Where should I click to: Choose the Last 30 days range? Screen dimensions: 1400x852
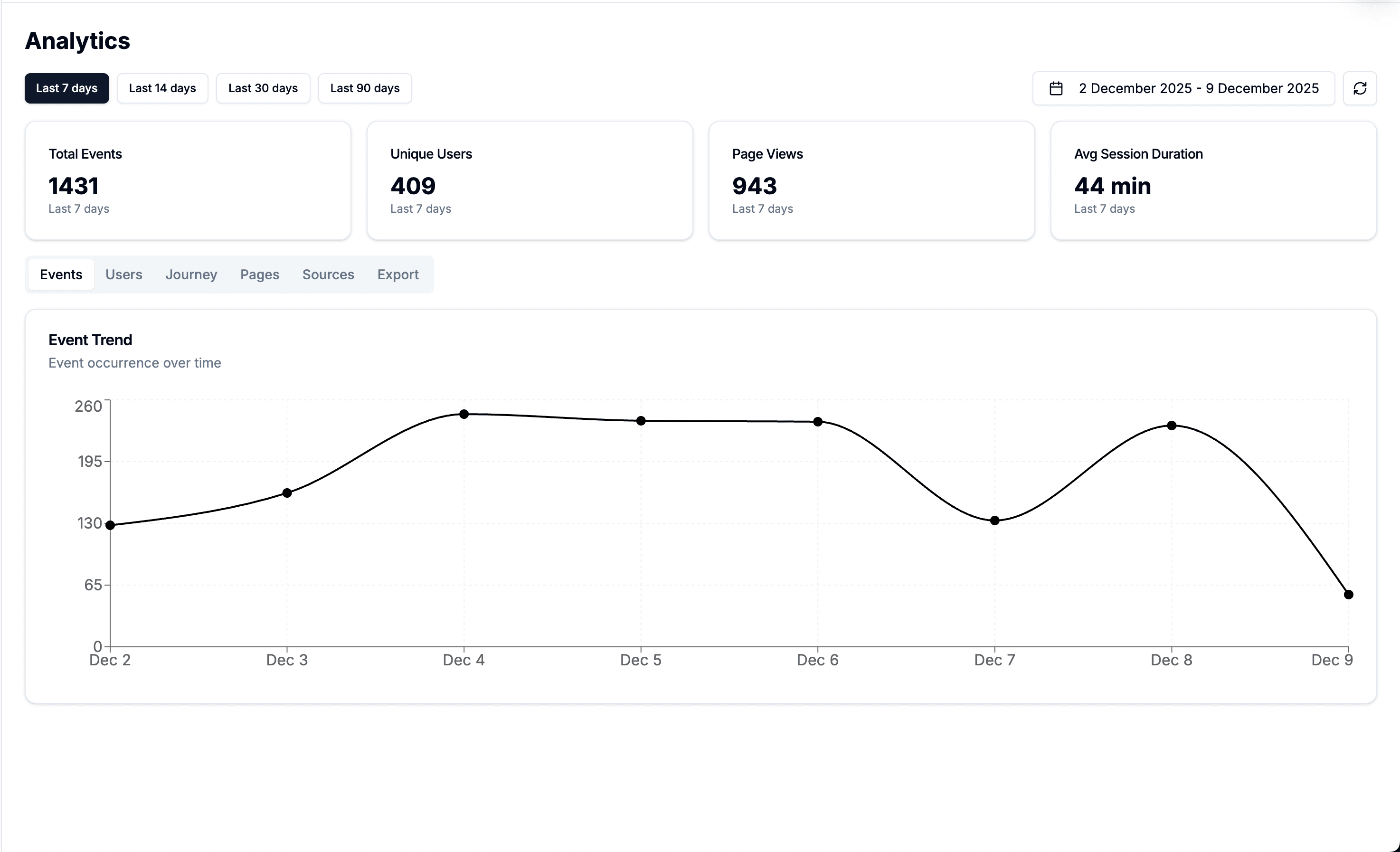point(263,88)
